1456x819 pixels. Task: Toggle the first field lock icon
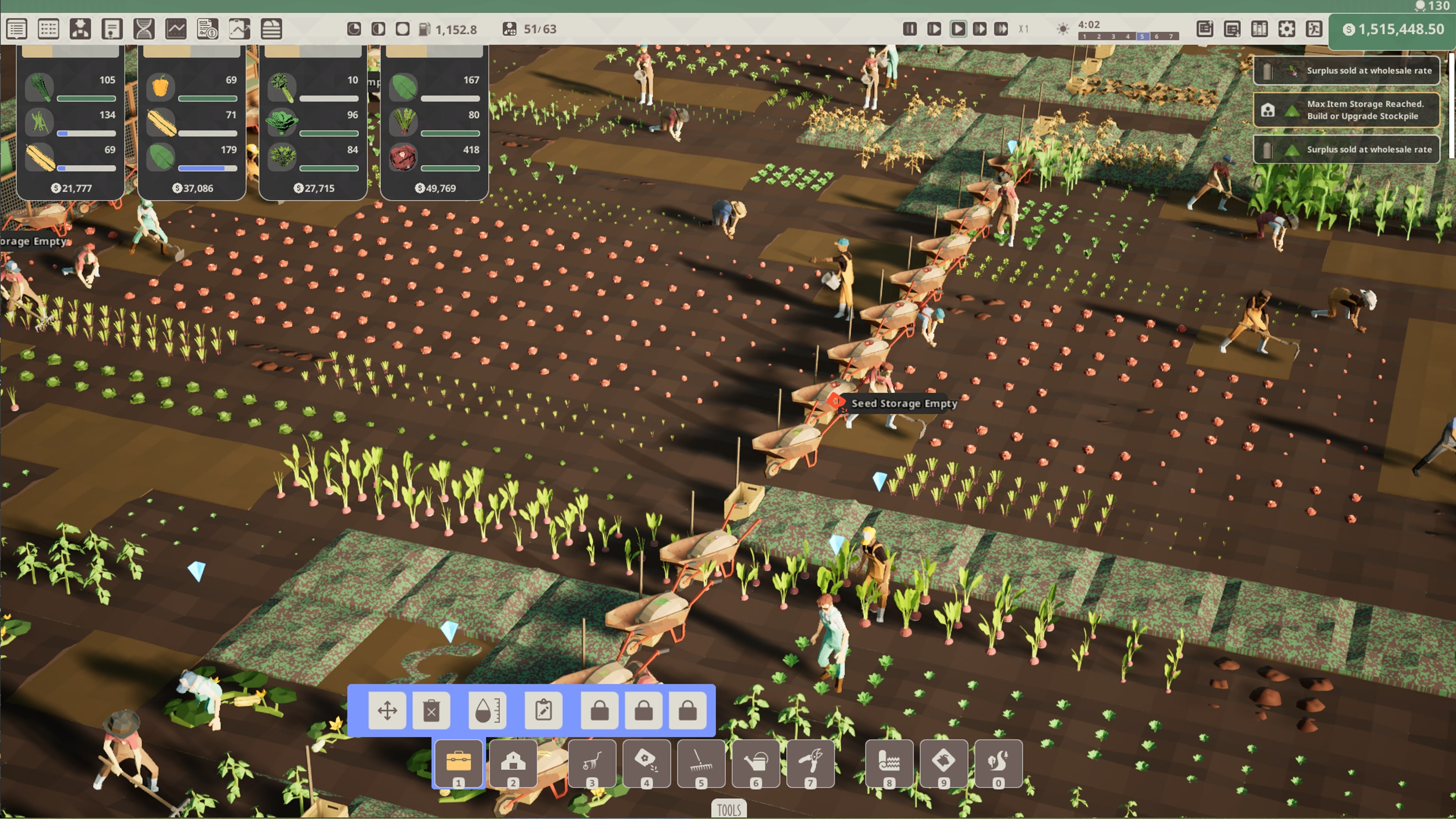(599, 711)
